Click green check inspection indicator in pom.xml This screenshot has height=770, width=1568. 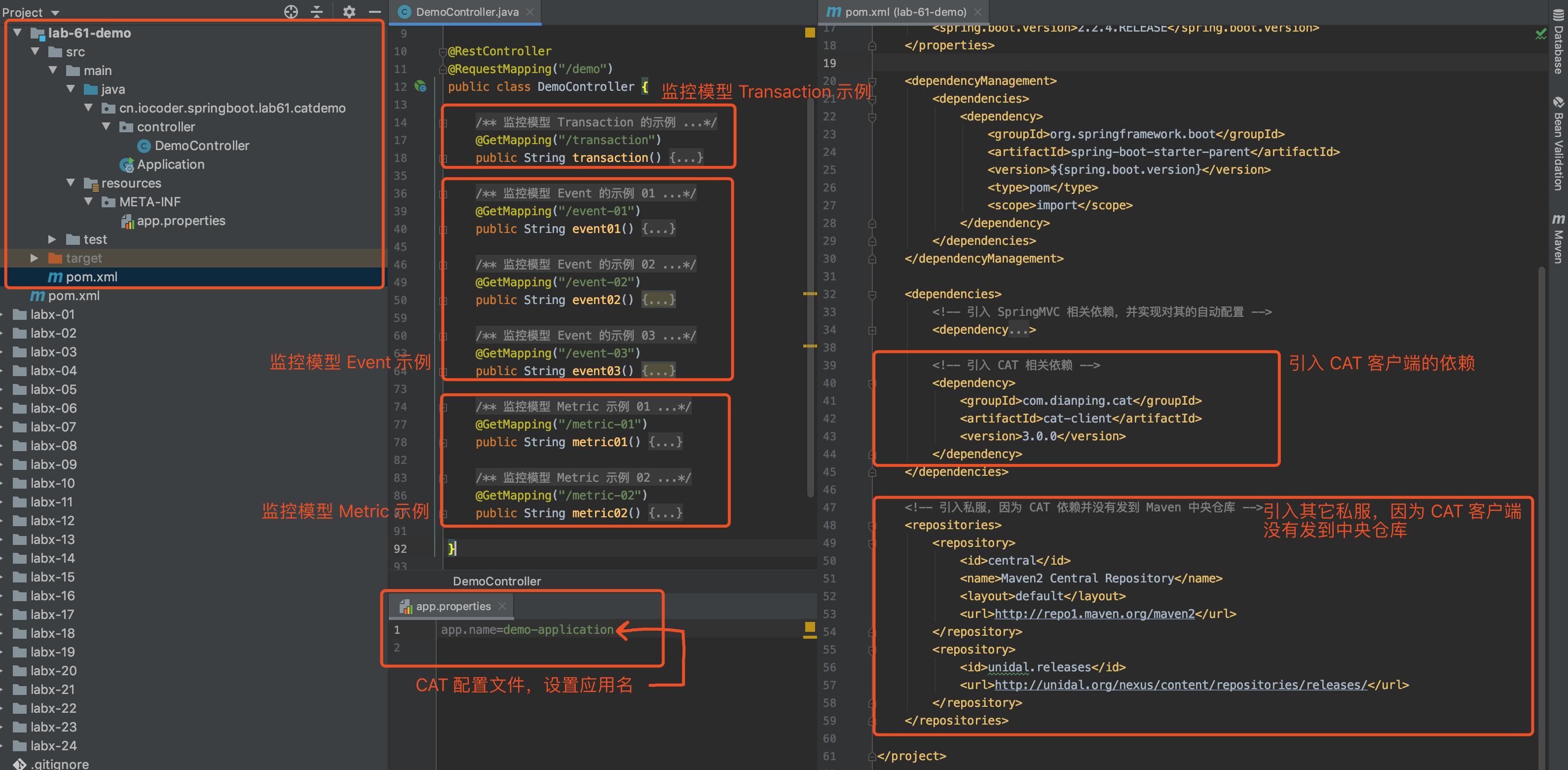coord(1540,33)
